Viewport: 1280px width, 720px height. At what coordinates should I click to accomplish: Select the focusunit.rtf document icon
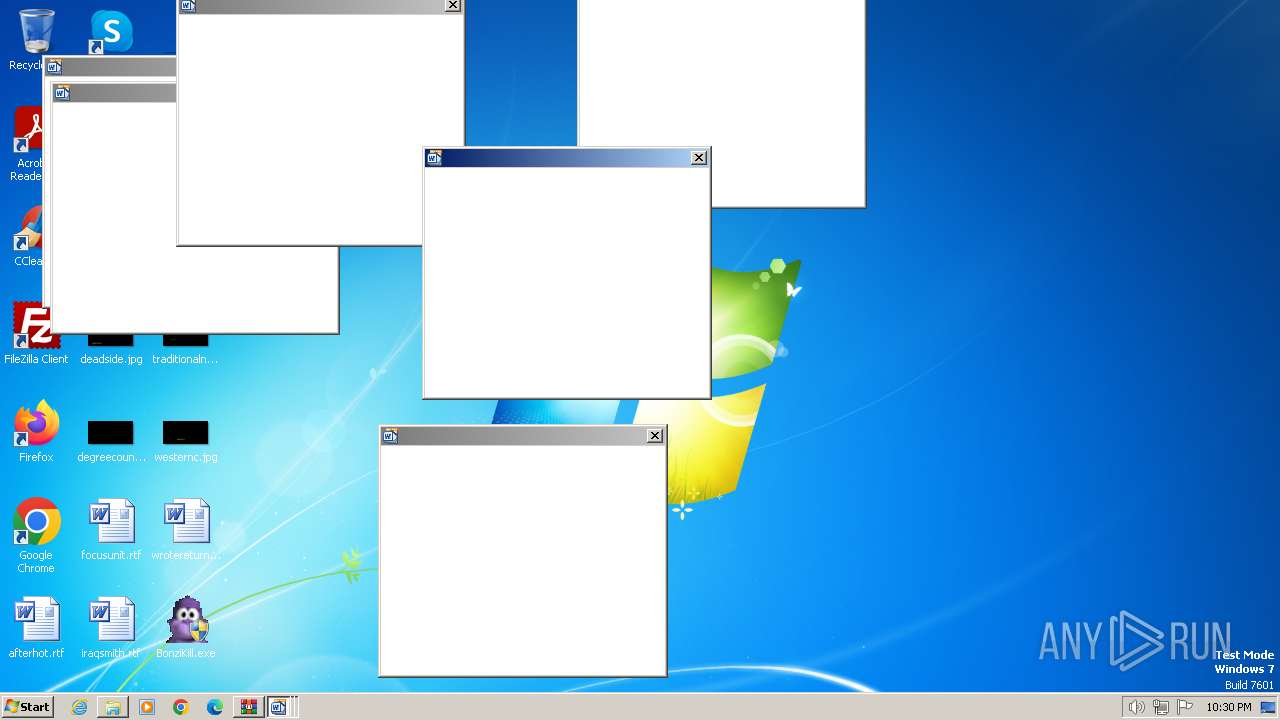click(111, 522)
